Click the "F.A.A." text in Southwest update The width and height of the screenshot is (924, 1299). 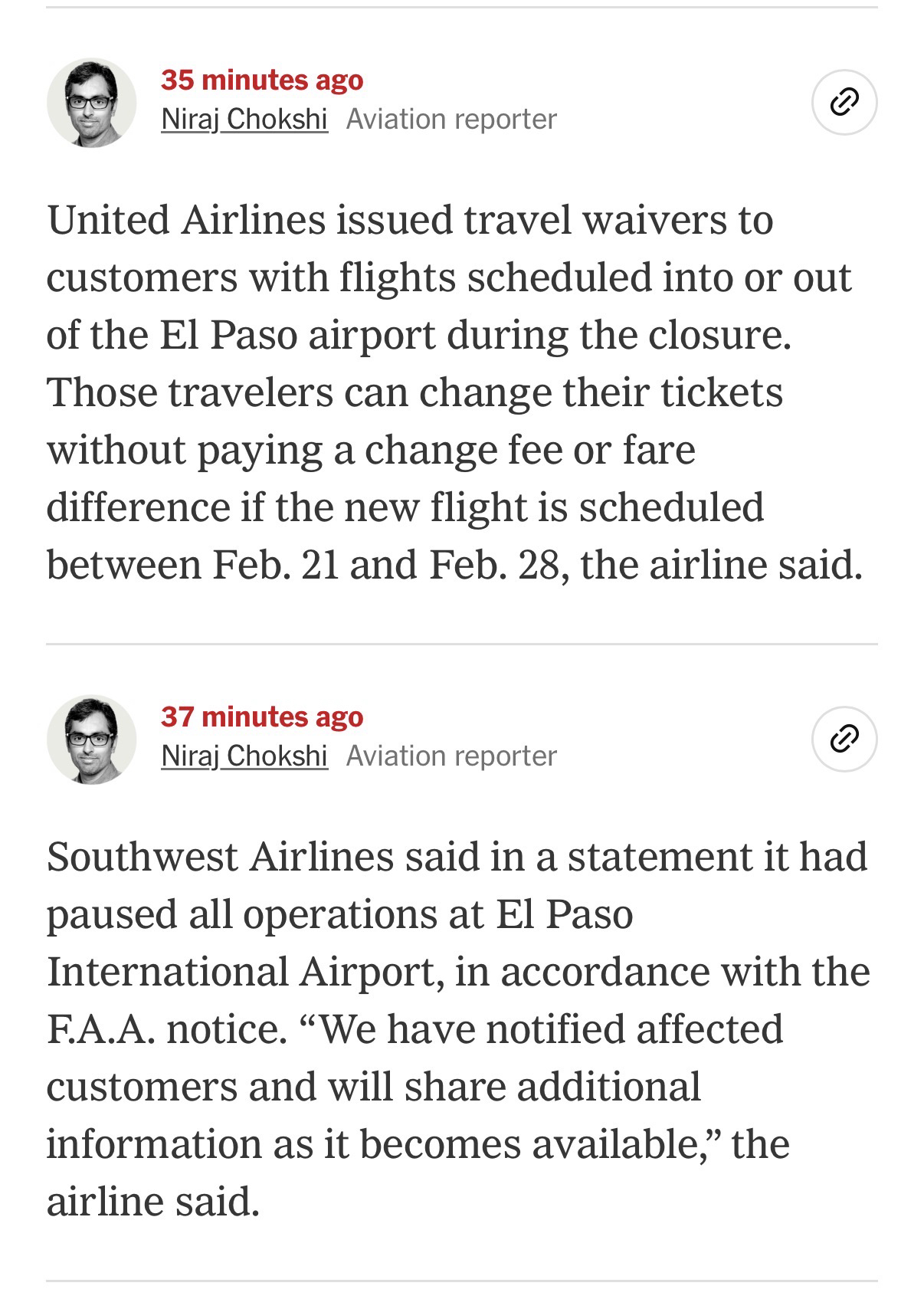[x=101, y=1029]
